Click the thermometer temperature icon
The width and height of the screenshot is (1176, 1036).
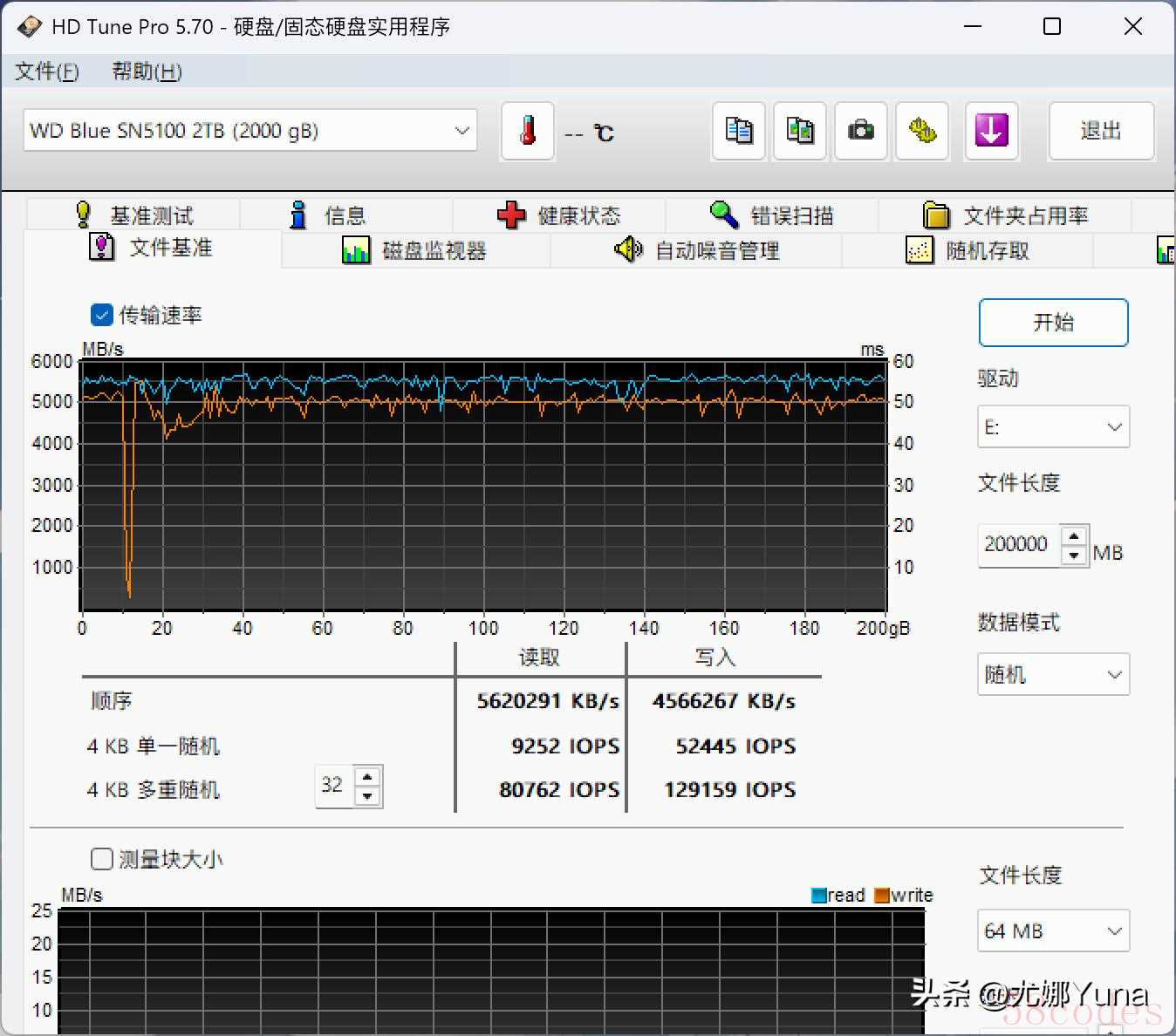tap(527, 132)
